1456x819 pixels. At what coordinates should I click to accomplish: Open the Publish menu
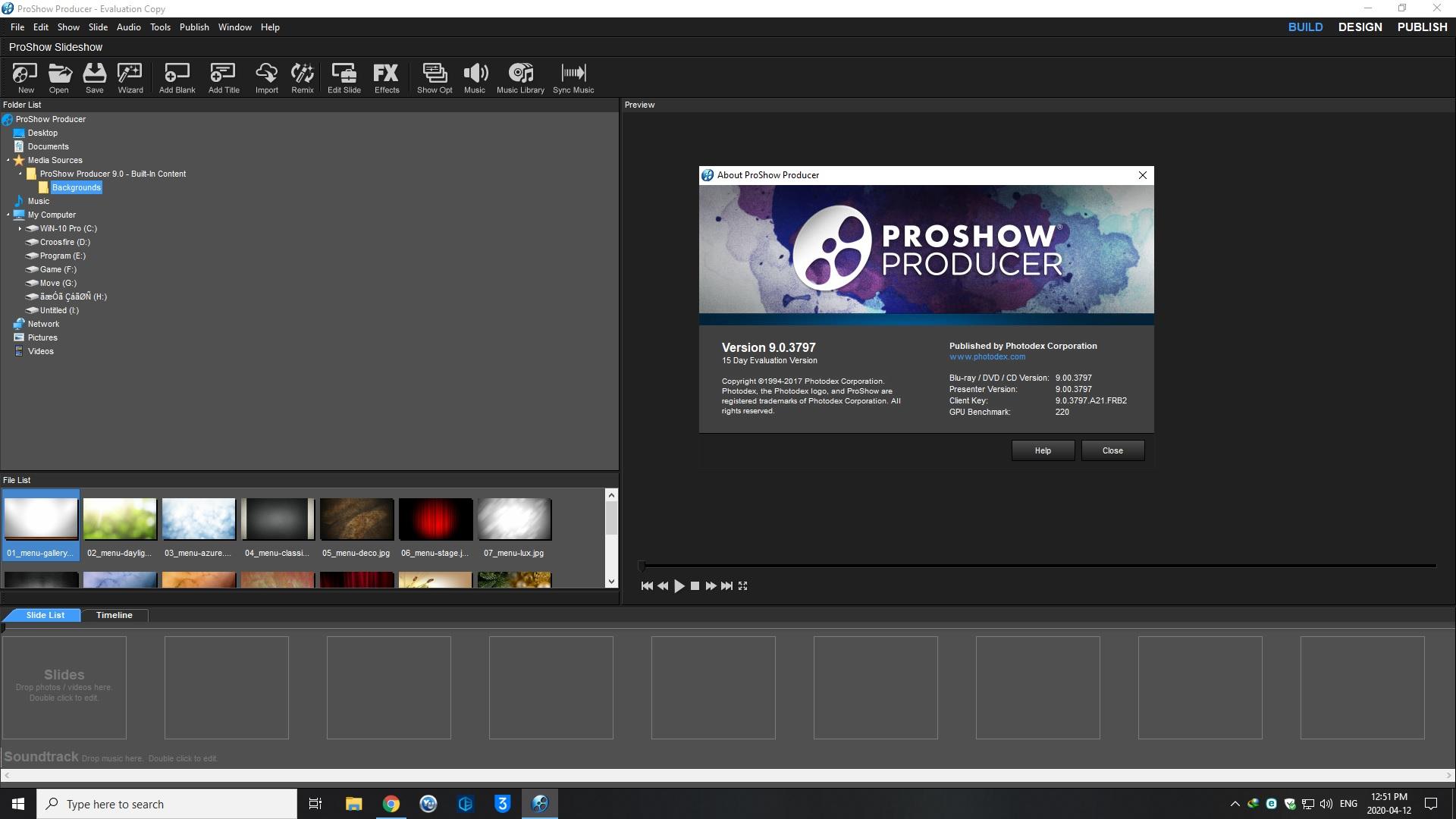click(194, 27)
